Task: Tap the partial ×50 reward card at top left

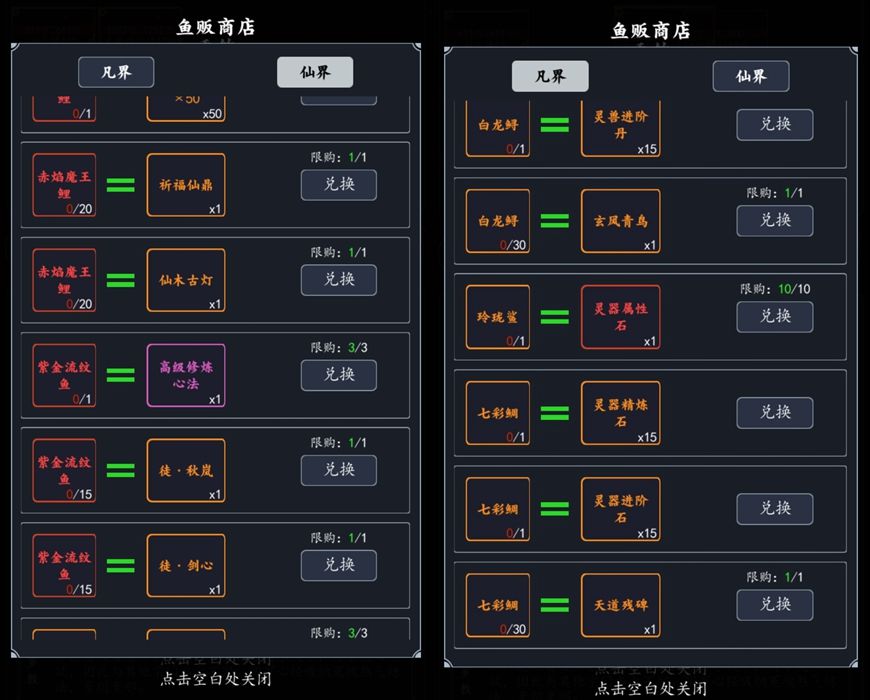Action: [x=186, y=109]
